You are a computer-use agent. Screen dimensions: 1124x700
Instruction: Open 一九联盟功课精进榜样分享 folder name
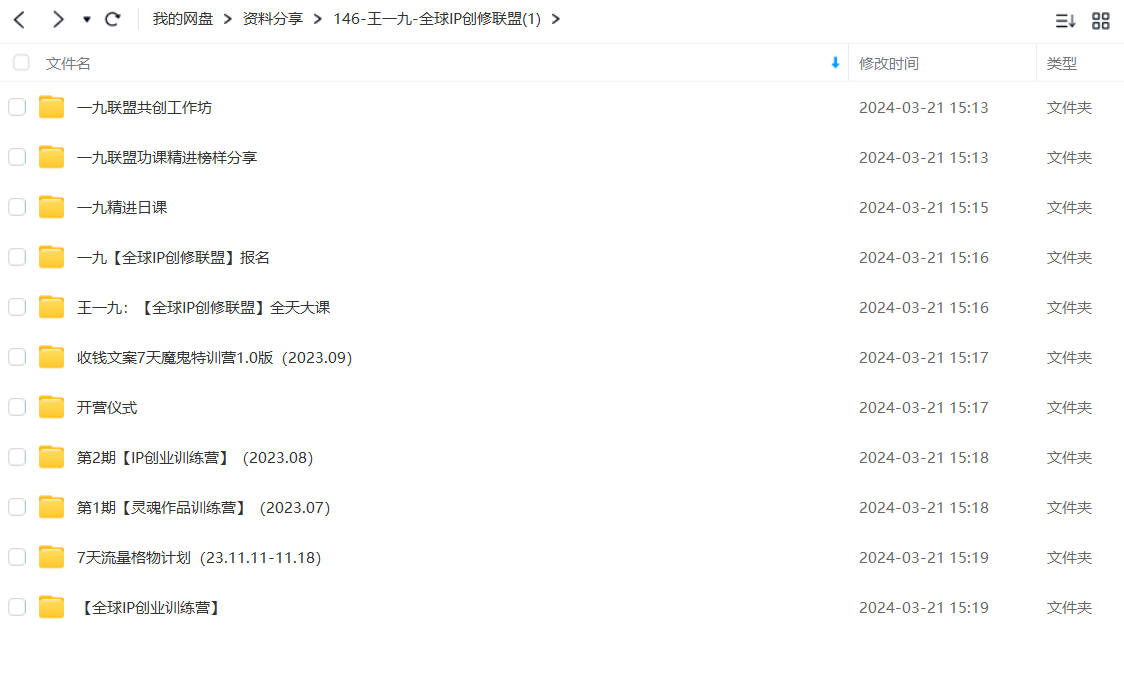(x=167, y=158)
